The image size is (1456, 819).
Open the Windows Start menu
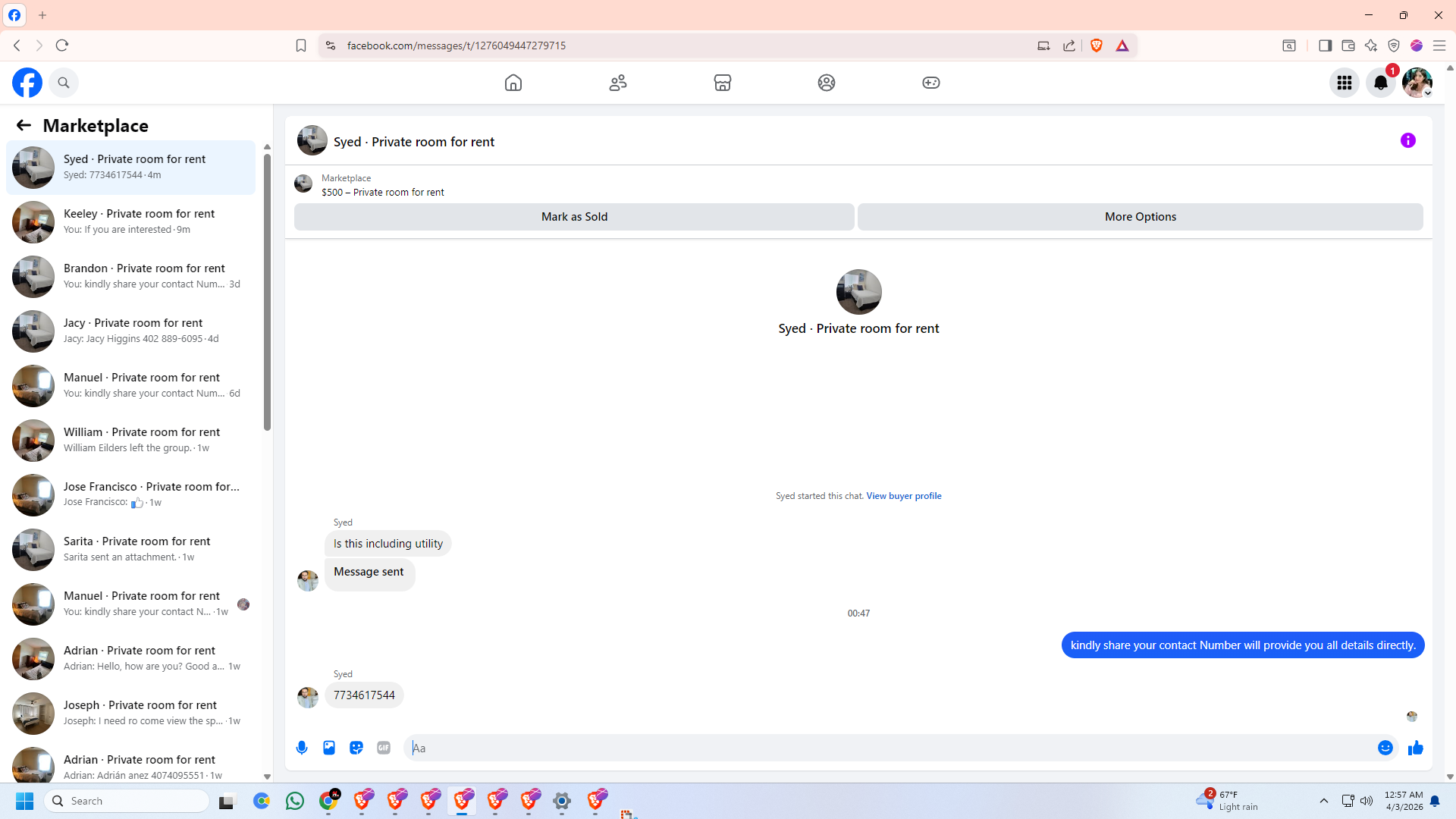pyautogui.click(x=24, y=801)
